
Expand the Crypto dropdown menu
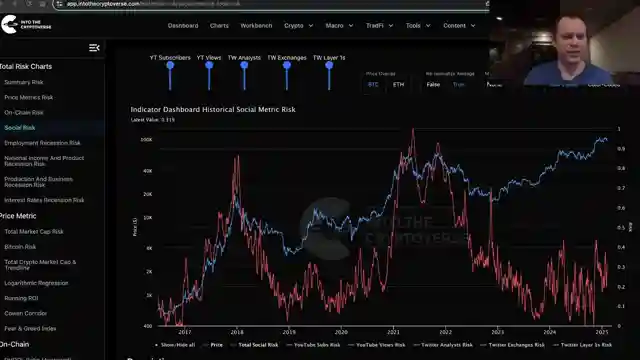pos(298,25)
